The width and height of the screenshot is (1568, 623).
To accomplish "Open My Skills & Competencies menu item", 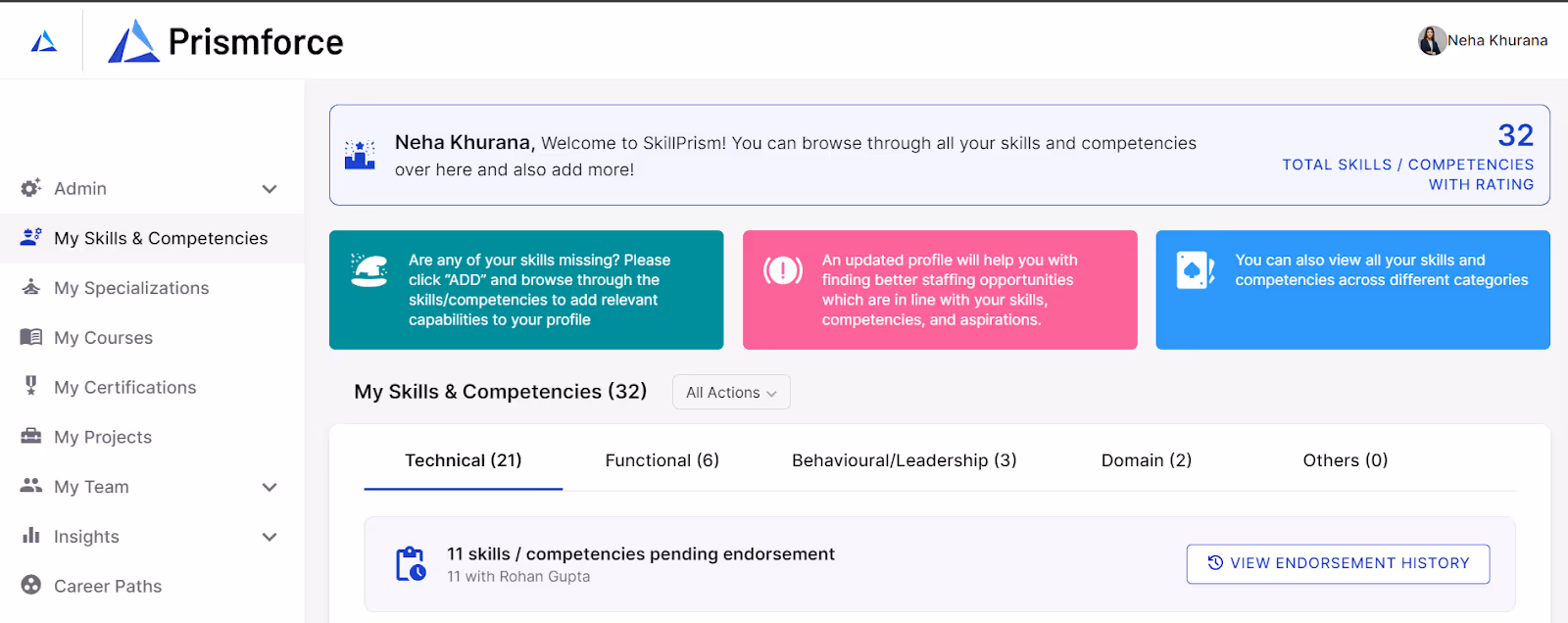I will pyautogui.click(x=152, y=238).
